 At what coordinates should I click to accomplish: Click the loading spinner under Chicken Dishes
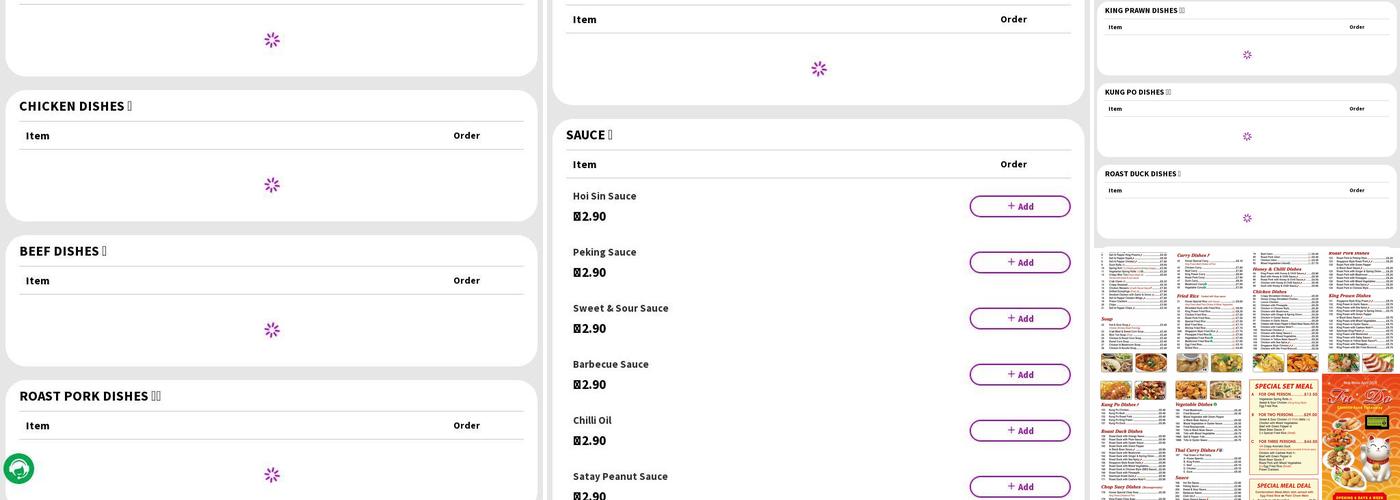272,185
